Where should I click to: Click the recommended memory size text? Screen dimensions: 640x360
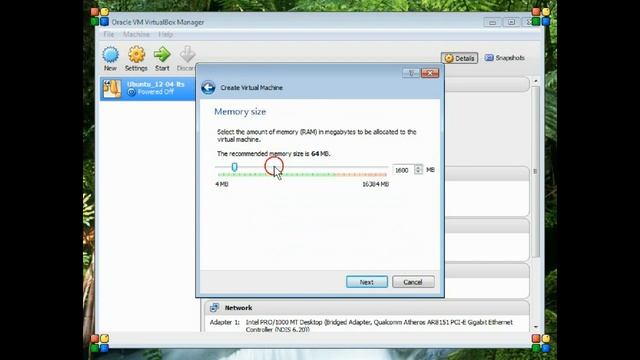[273, 154]
